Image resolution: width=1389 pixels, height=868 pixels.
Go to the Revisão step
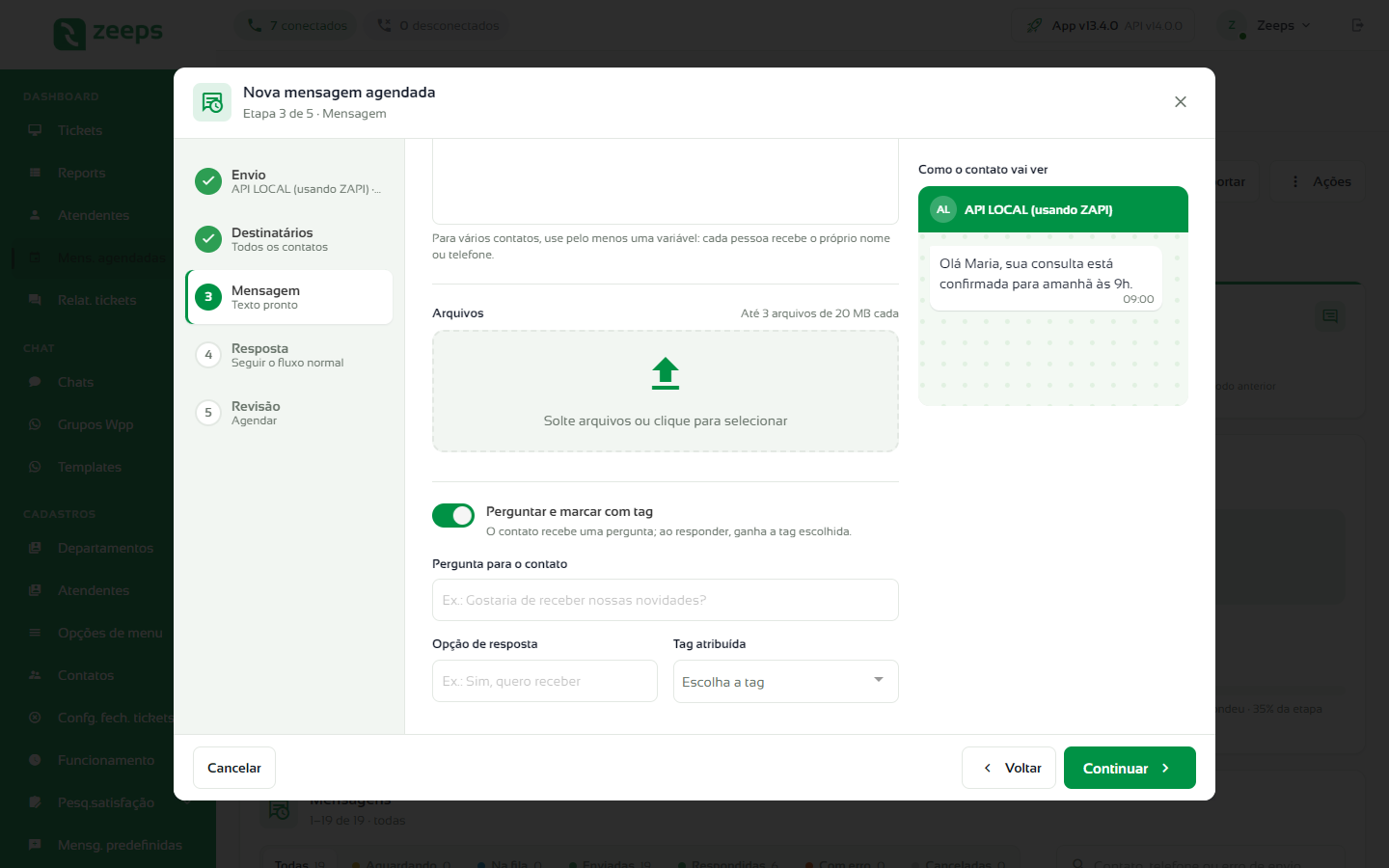(x=289, y=413)
